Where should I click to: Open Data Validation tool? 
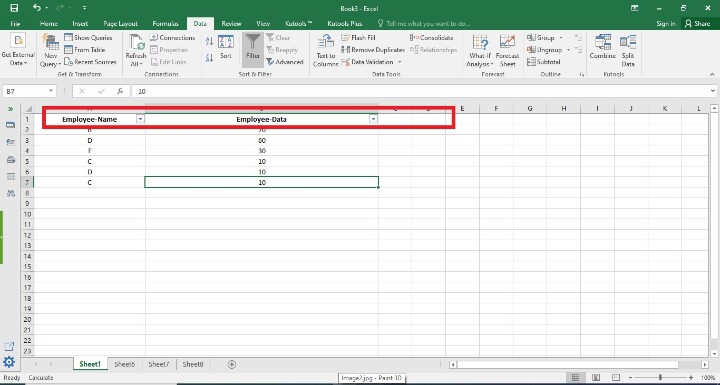368,62
